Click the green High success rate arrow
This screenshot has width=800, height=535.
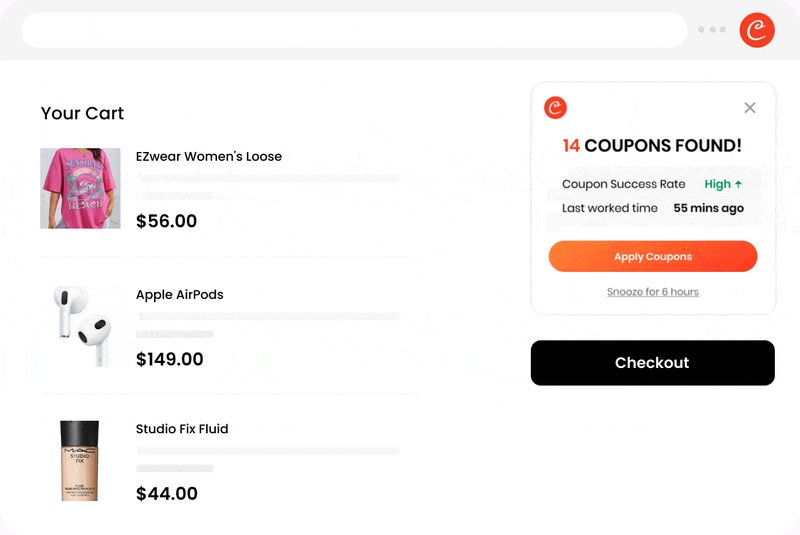click(x=738, y=184)
